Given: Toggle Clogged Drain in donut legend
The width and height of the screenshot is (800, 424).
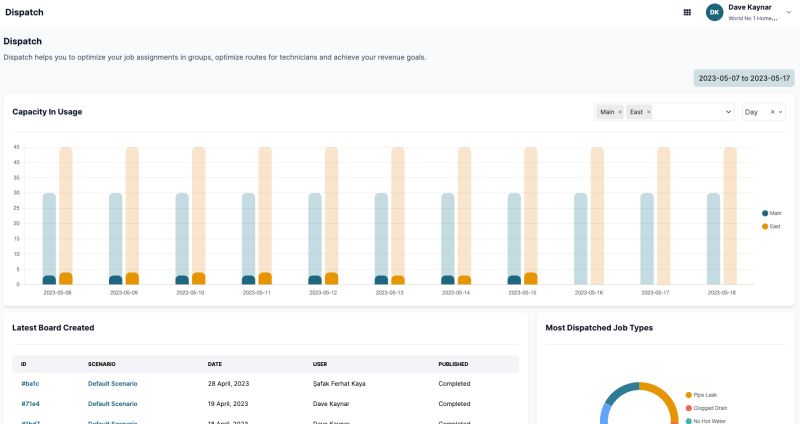Looking at the screenshot, I should click(707, 408).
